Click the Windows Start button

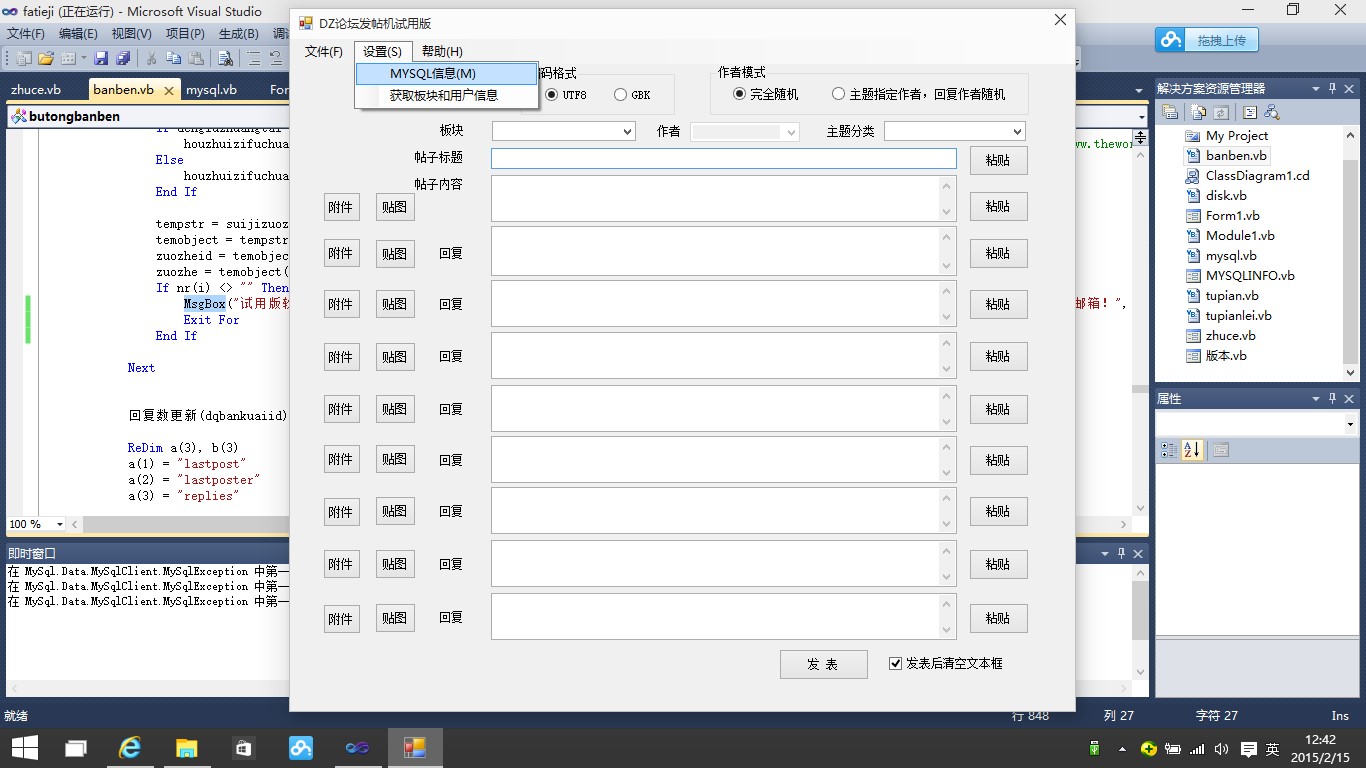pyautogui.click(x=24, y=747)
